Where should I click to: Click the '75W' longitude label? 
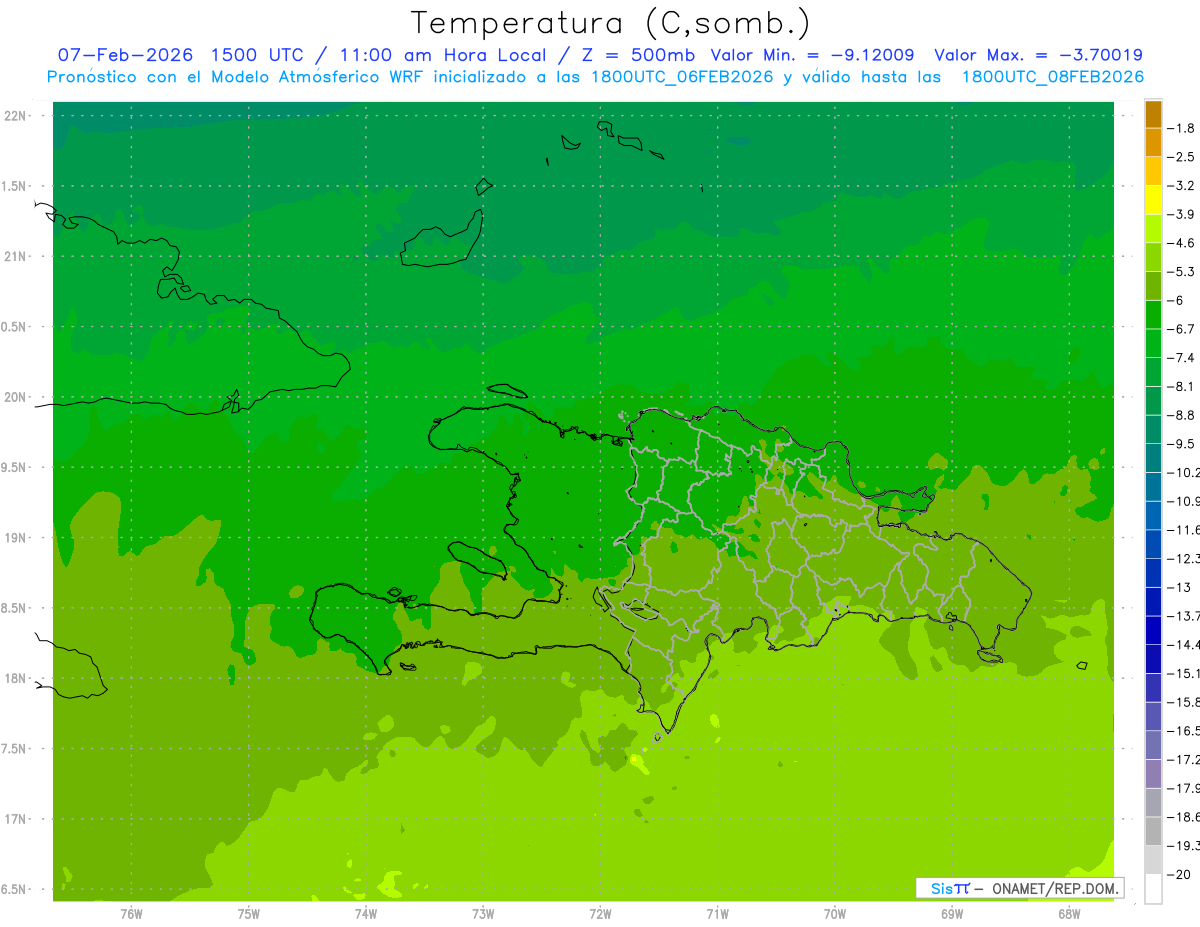click(249, 914)
